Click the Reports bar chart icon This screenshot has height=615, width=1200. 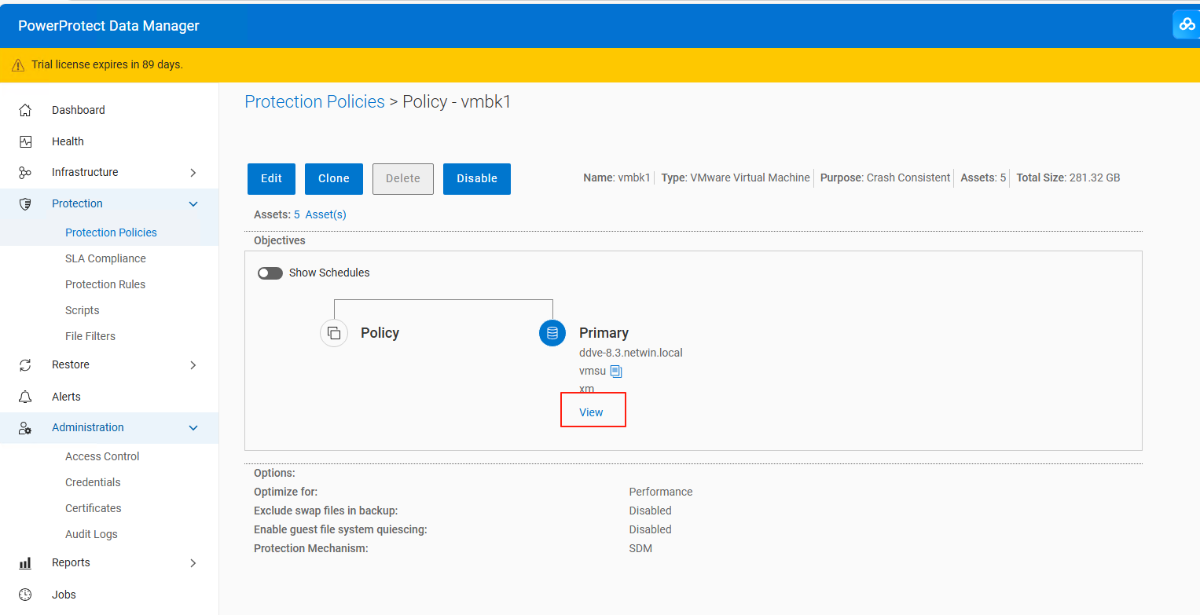coord(26,563)
